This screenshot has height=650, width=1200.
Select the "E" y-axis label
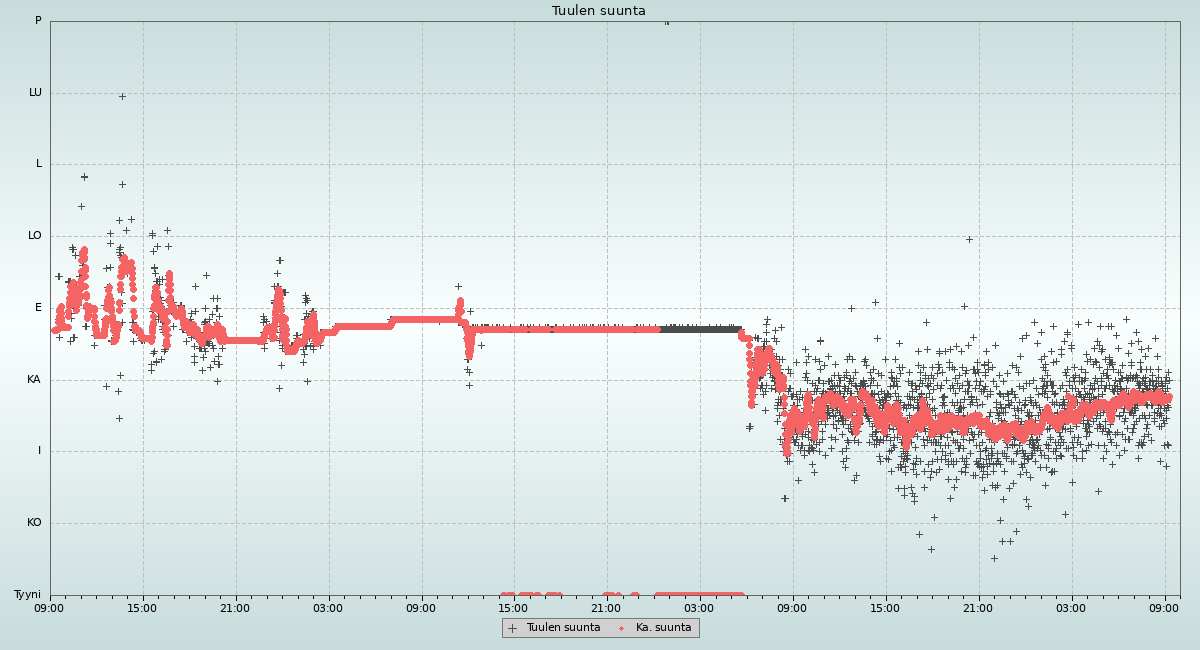pos(39,308)
